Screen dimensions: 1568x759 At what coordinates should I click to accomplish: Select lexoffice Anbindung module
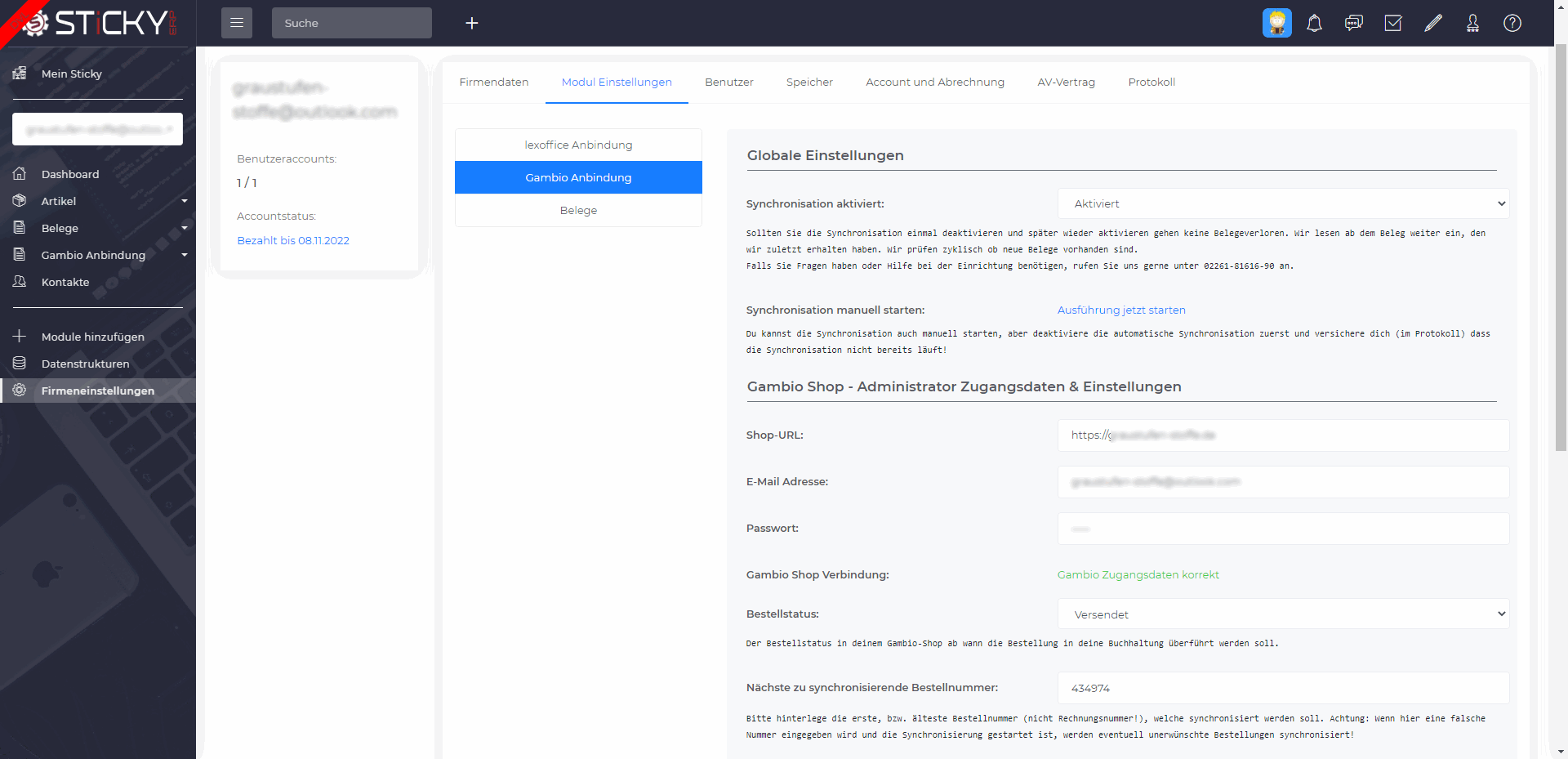tap(578, 145)
